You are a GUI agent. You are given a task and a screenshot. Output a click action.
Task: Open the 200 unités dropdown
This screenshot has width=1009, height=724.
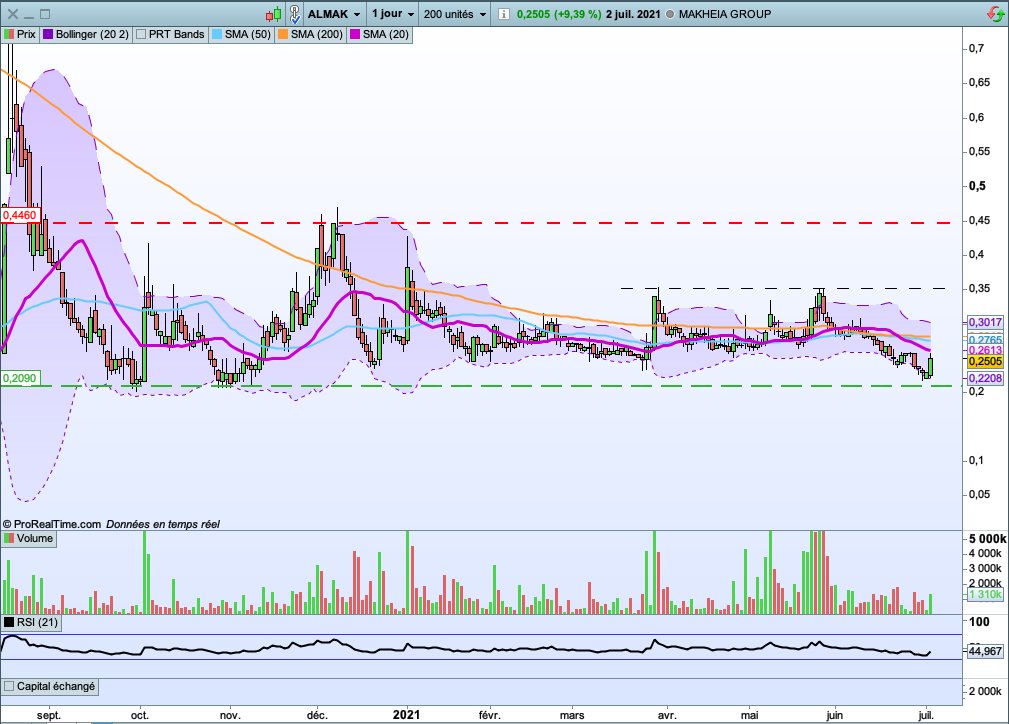[x=454, y=14]
